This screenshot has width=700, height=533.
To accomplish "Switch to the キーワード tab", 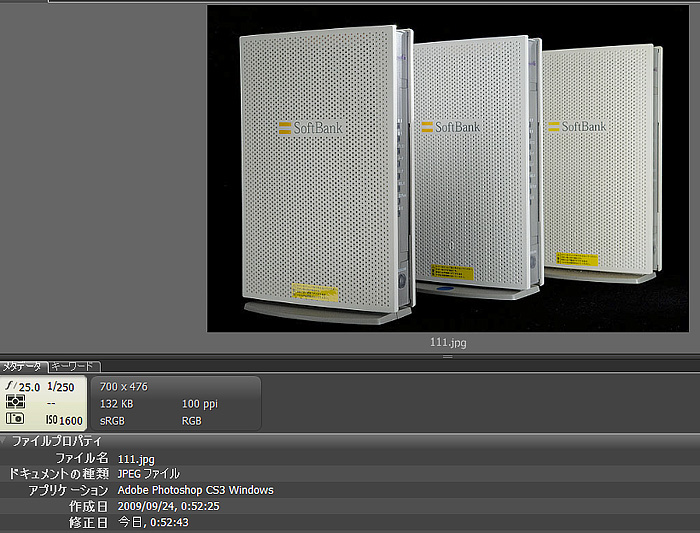I will pos(74,366).
